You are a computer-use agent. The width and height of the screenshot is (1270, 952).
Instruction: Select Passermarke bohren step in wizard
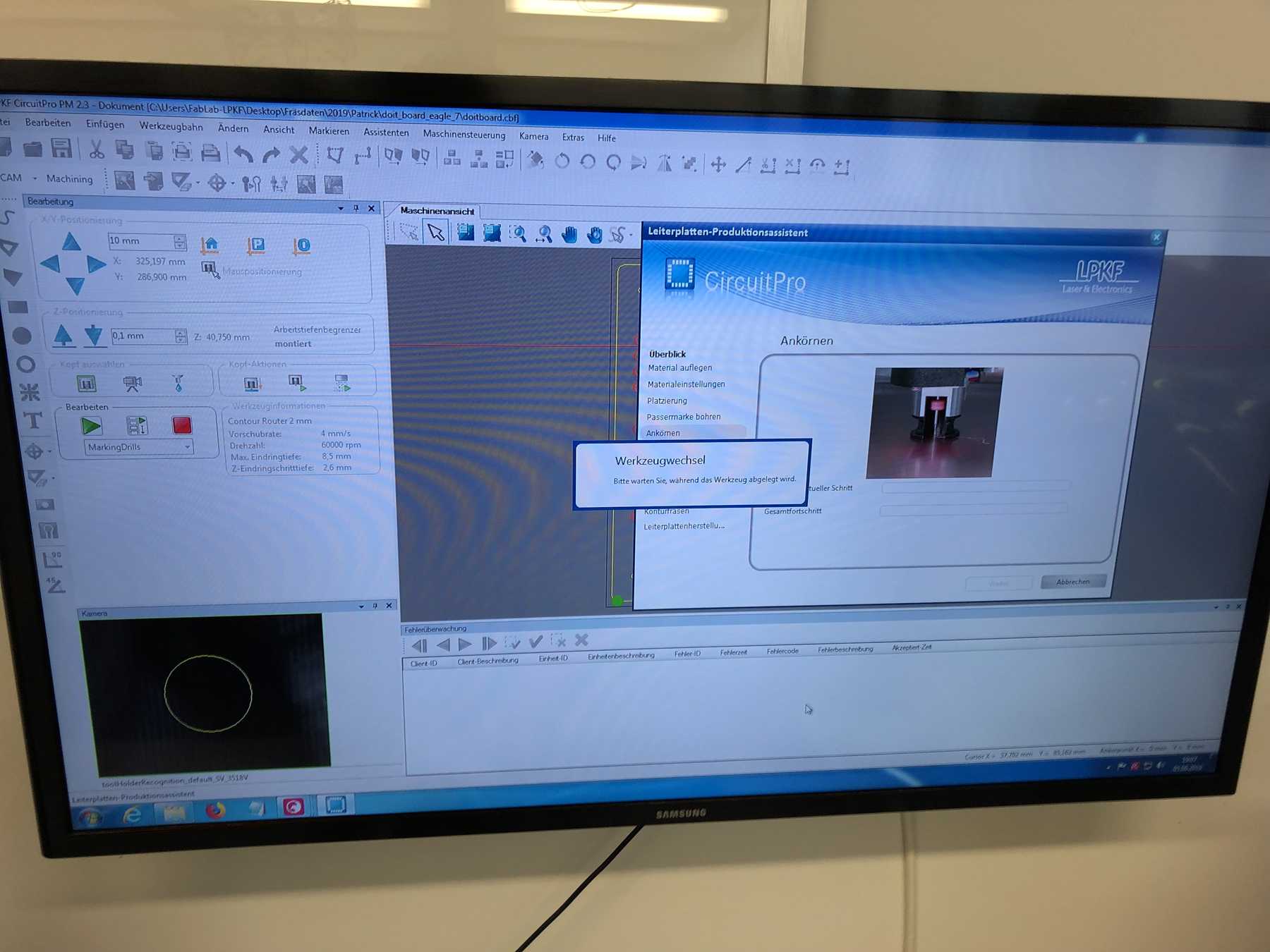point(684,417)
